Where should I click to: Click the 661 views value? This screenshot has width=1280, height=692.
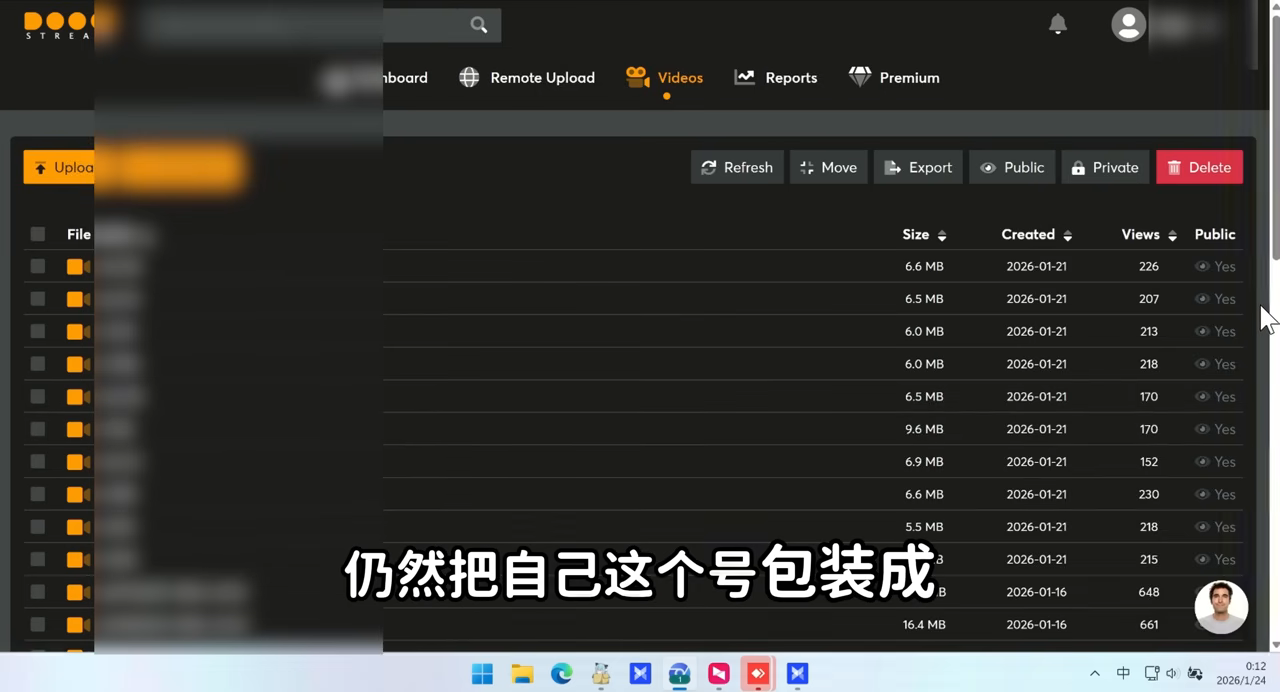click(1148, 625)
